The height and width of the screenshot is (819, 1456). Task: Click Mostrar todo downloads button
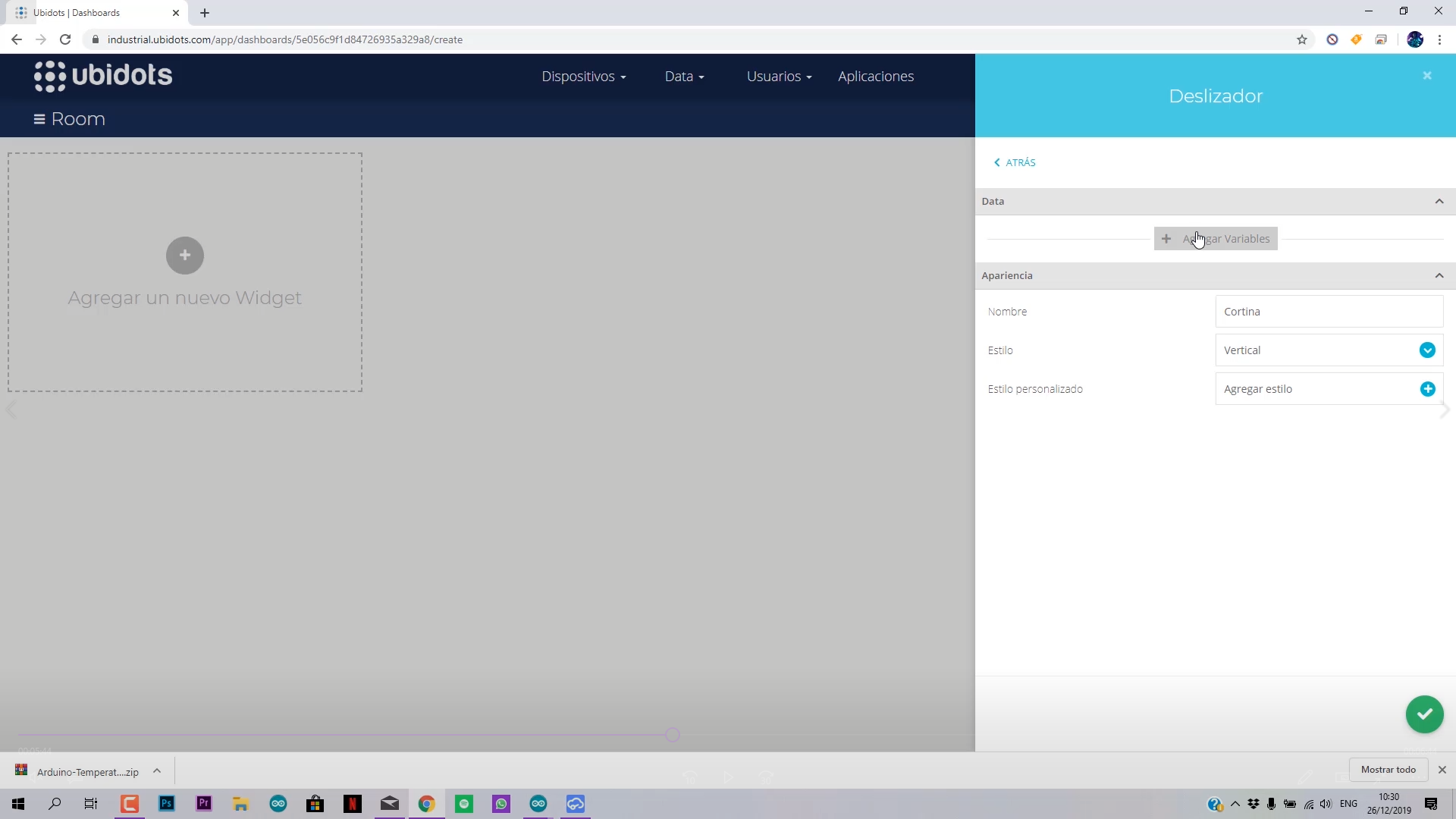click(x=1389, y=770)
